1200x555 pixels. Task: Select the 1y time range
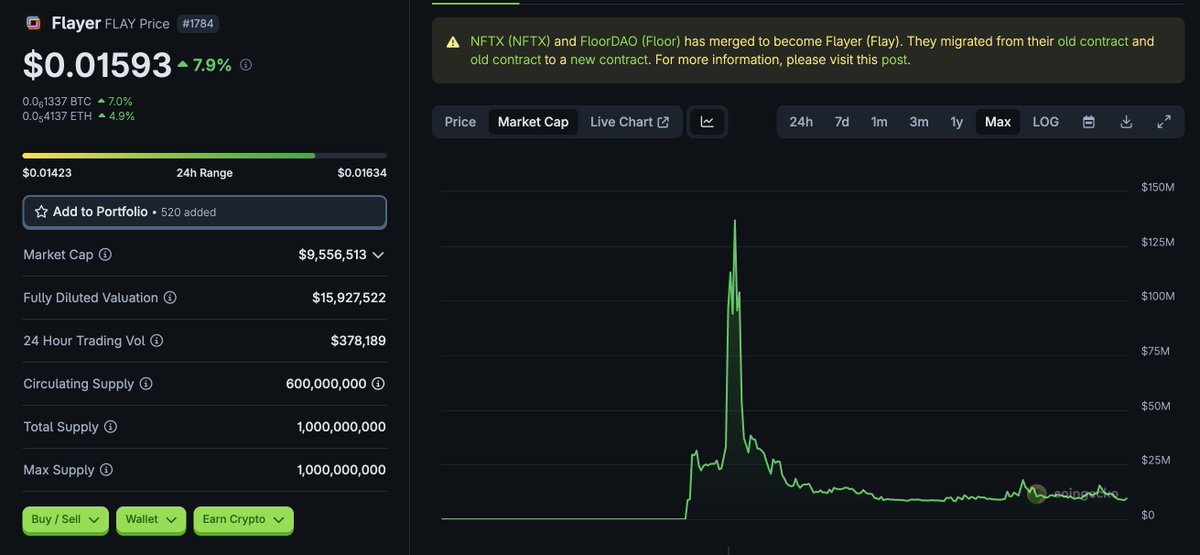[x=957, y=122]
